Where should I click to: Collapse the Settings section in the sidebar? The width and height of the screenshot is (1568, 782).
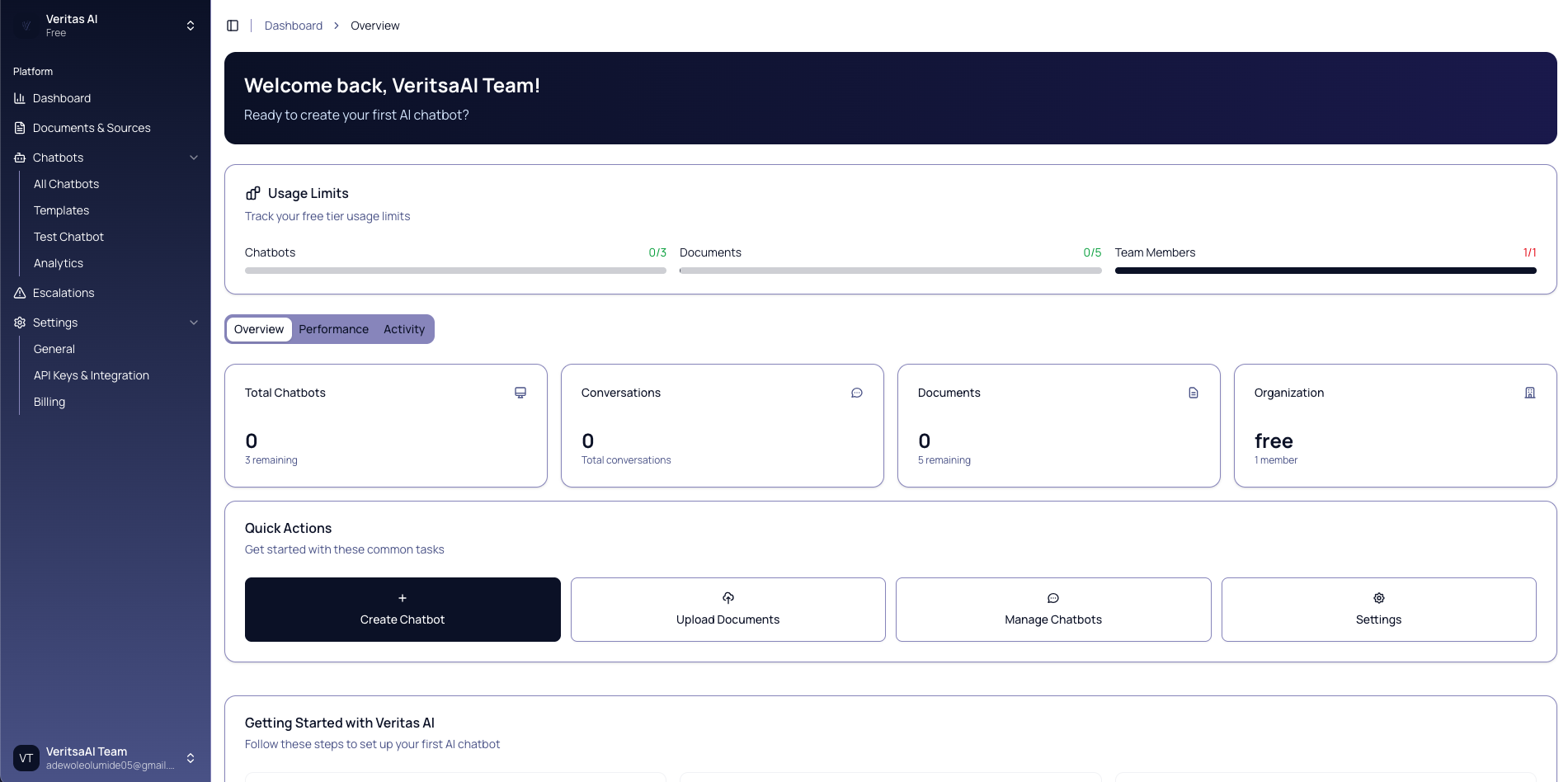pyautogui.click(x=194, y=323)
